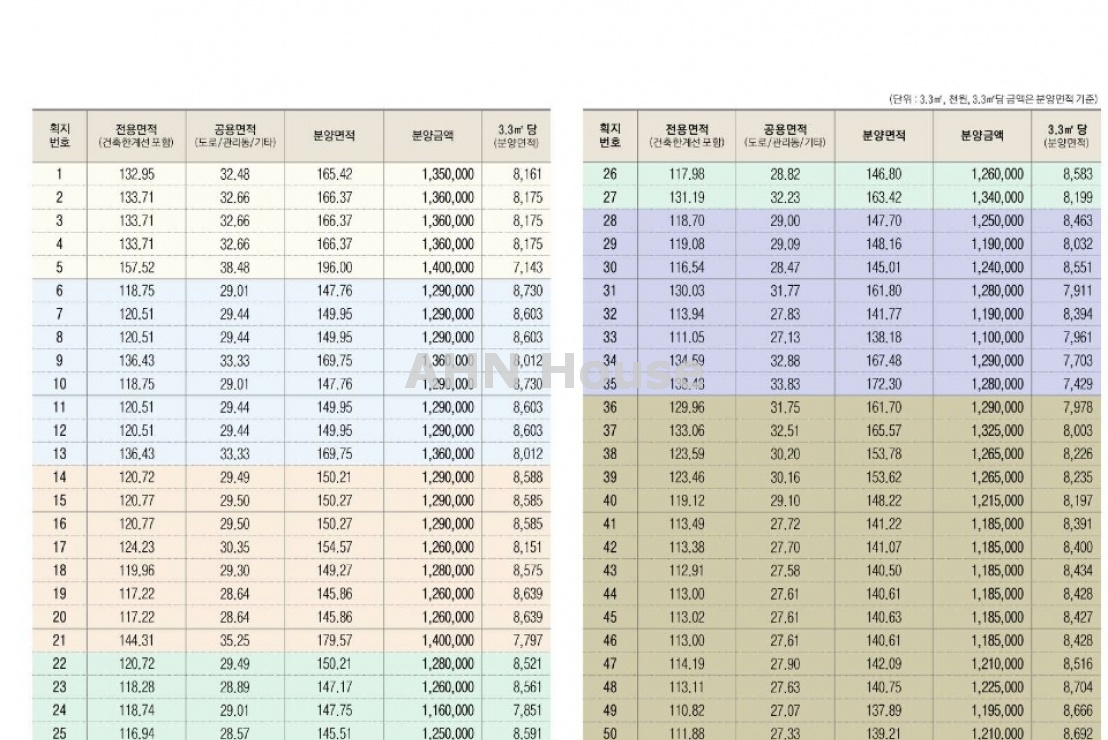This screenshot has width=1108, height=740.
Task: Click the value 7,851 in lot 24 row
Action: pos(527,710)
